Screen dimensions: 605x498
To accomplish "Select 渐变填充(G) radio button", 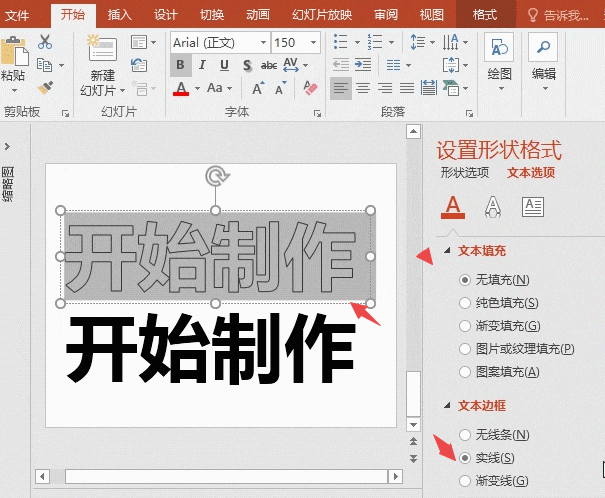I will [x=465, y=326].
